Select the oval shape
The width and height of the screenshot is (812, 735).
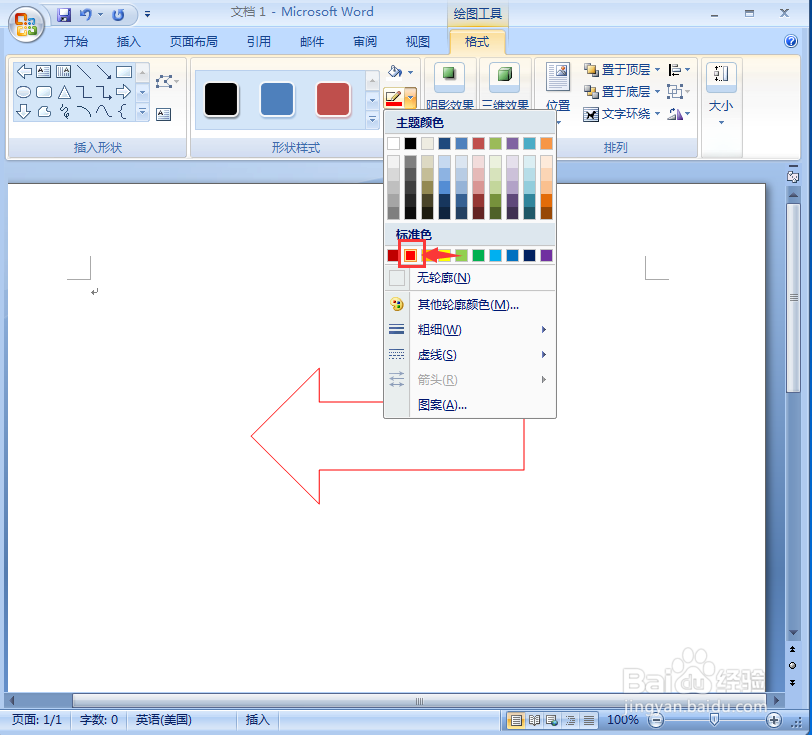[x=24, y=92]
